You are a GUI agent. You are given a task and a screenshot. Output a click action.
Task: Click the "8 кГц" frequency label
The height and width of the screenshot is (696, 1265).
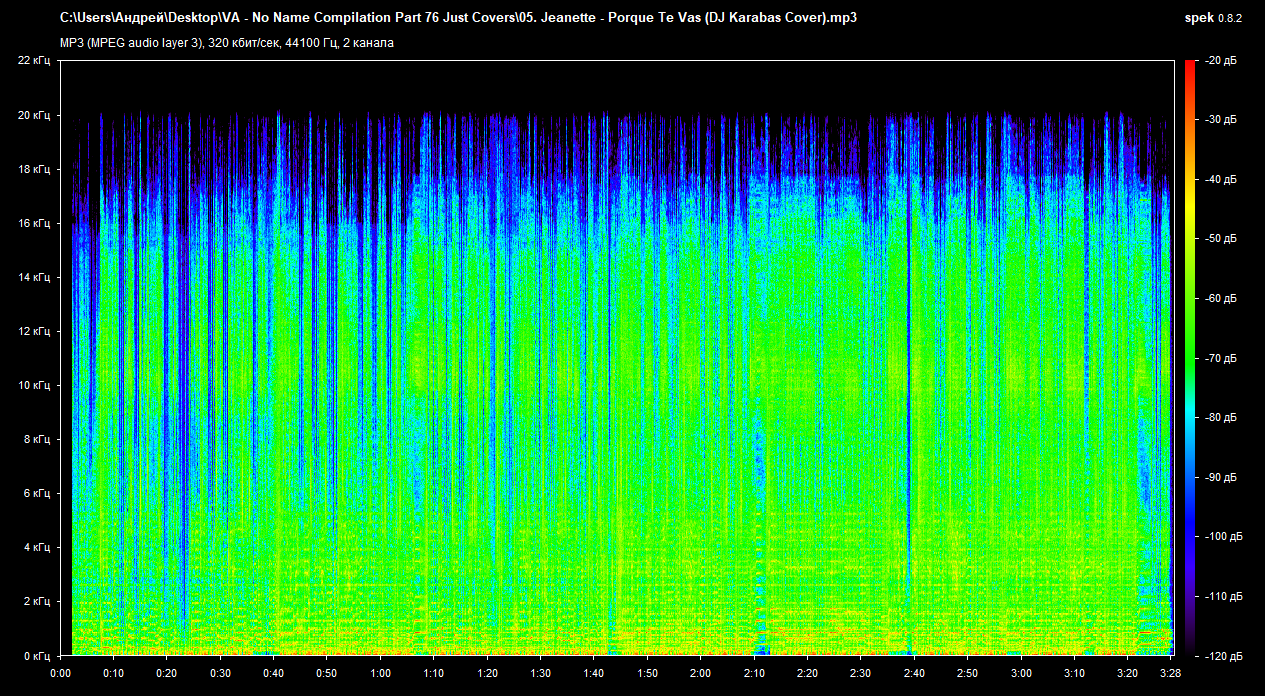coord(38,439)
